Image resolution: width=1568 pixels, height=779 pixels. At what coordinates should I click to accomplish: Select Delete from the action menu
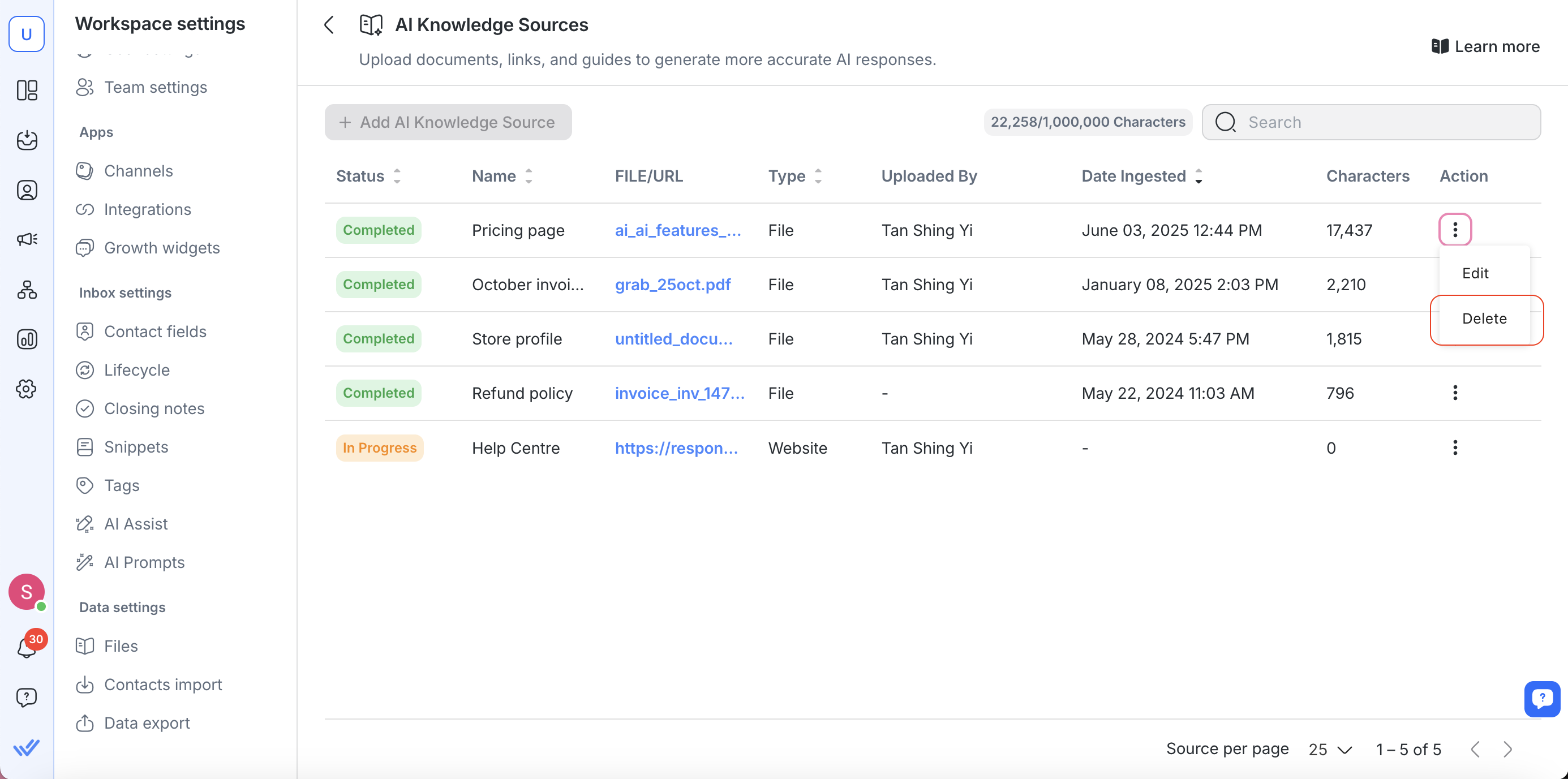click(x=1484, y=319)
